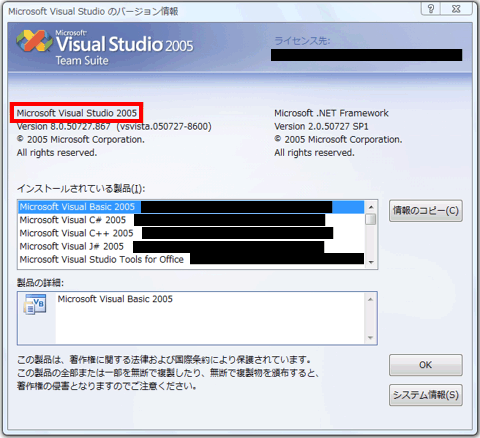Open システム情報(S) system info
This screenshot has width=480, height=438.
(426, 395)
